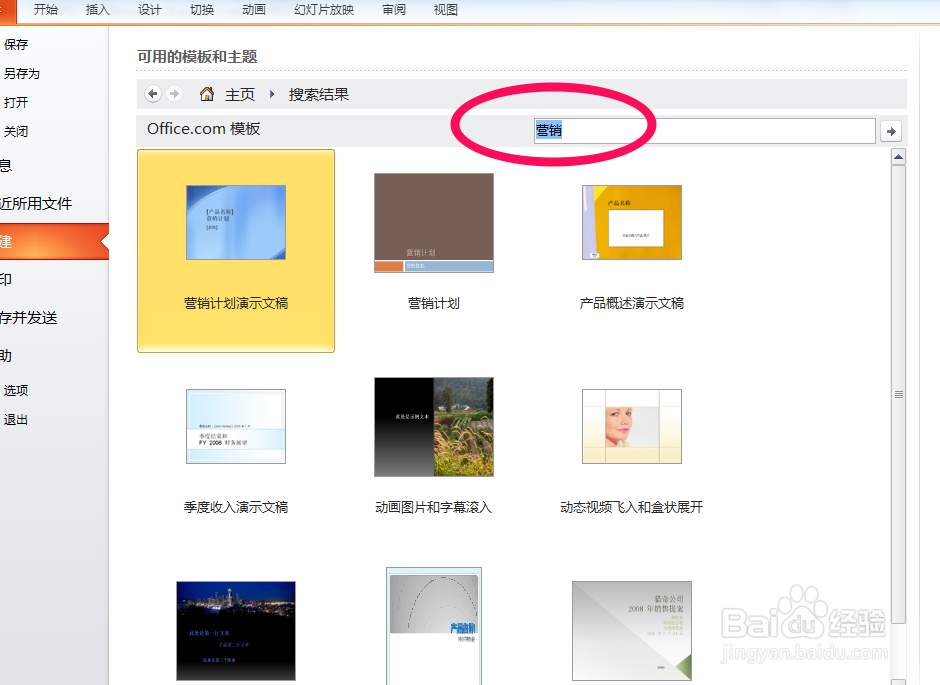
Task: Start the search with the arrow button
Action: tap(891, 131)
